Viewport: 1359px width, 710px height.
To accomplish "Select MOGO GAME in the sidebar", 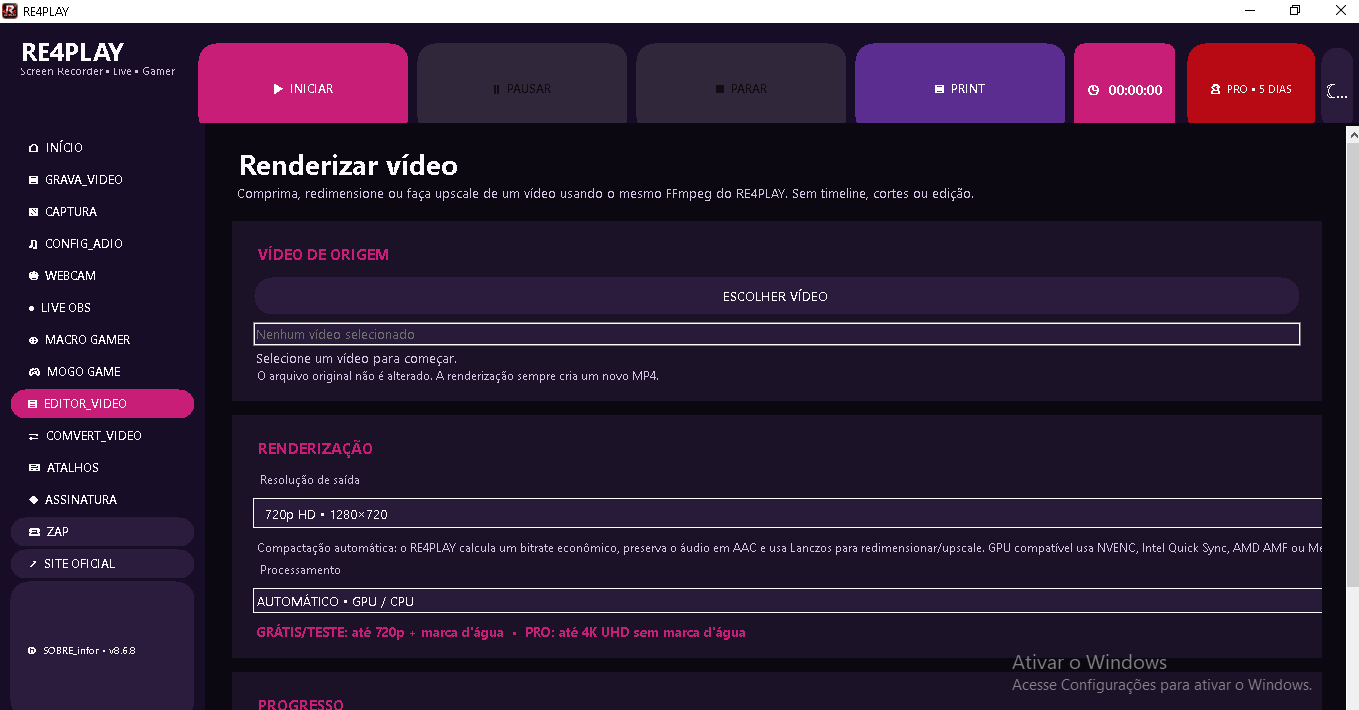I will tap(102, 372).
